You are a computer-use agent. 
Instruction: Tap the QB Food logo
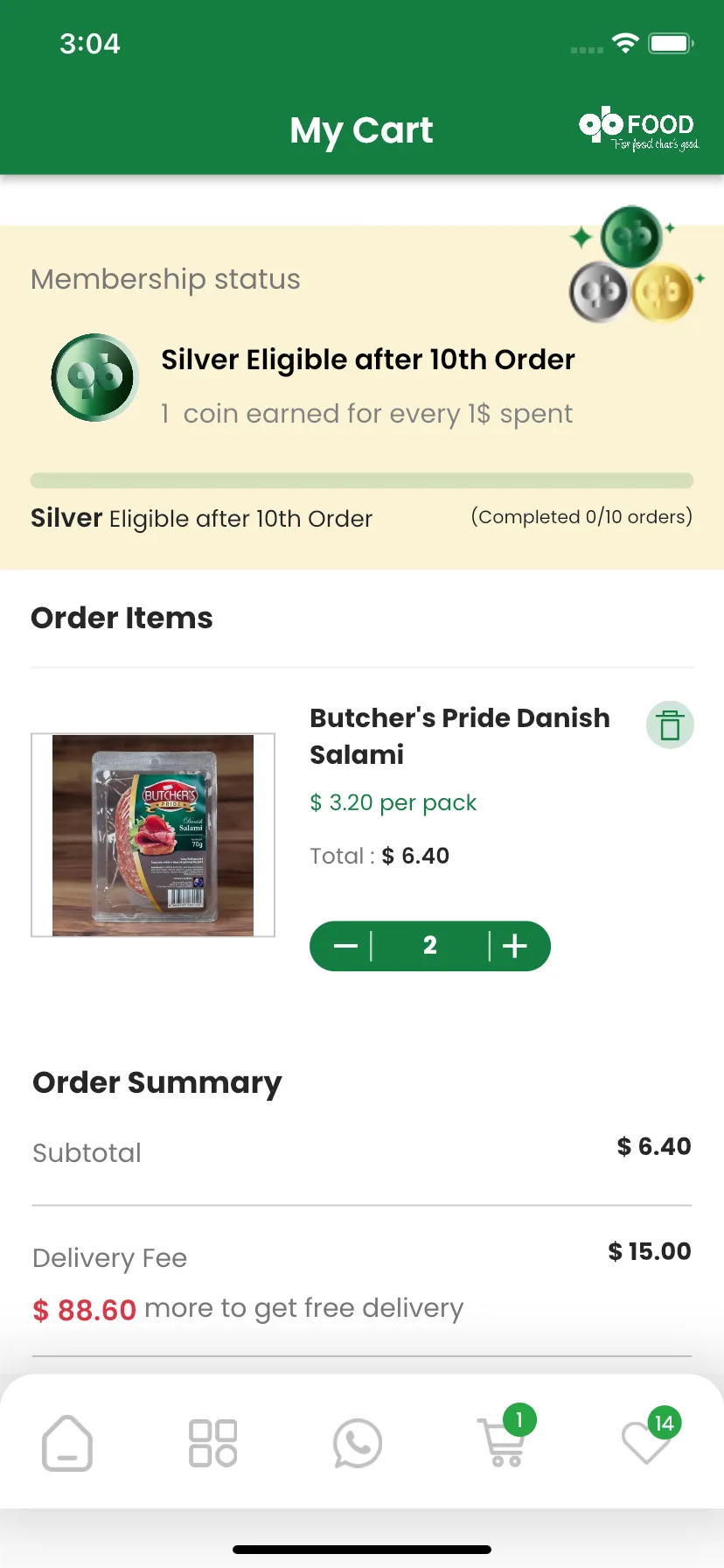click(639, 130)
